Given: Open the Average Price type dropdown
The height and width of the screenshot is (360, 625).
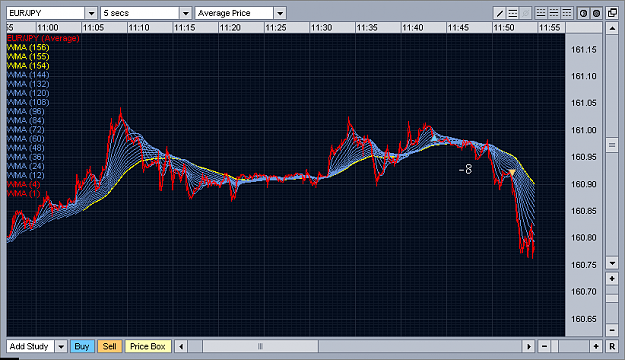Looking at the screenshot, I should 280,13.
